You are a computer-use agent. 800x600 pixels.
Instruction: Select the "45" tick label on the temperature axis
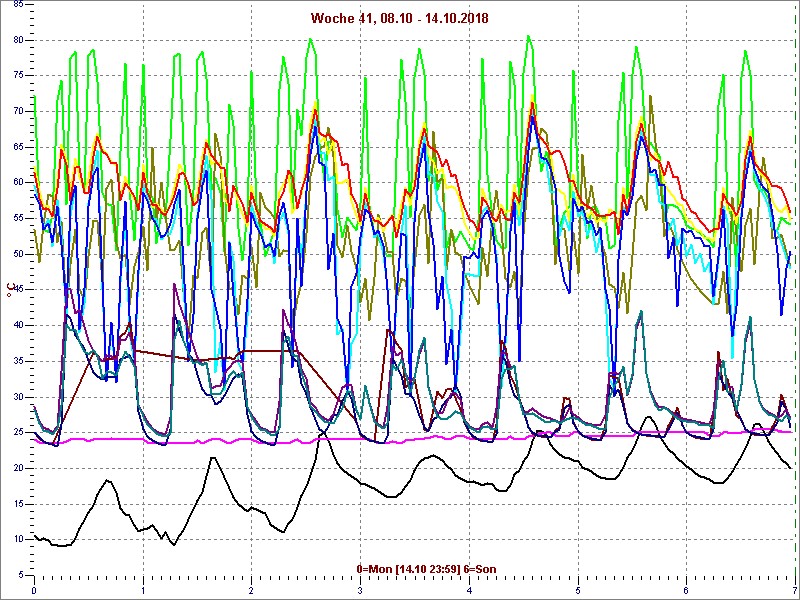[x=18, y=290]
